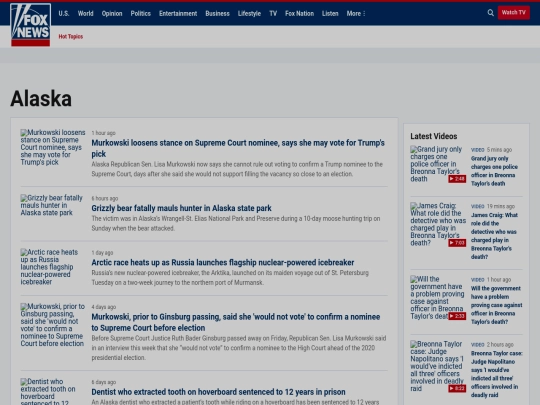Click thumbnail for Grizzly bear article

[x=52, y=205]
